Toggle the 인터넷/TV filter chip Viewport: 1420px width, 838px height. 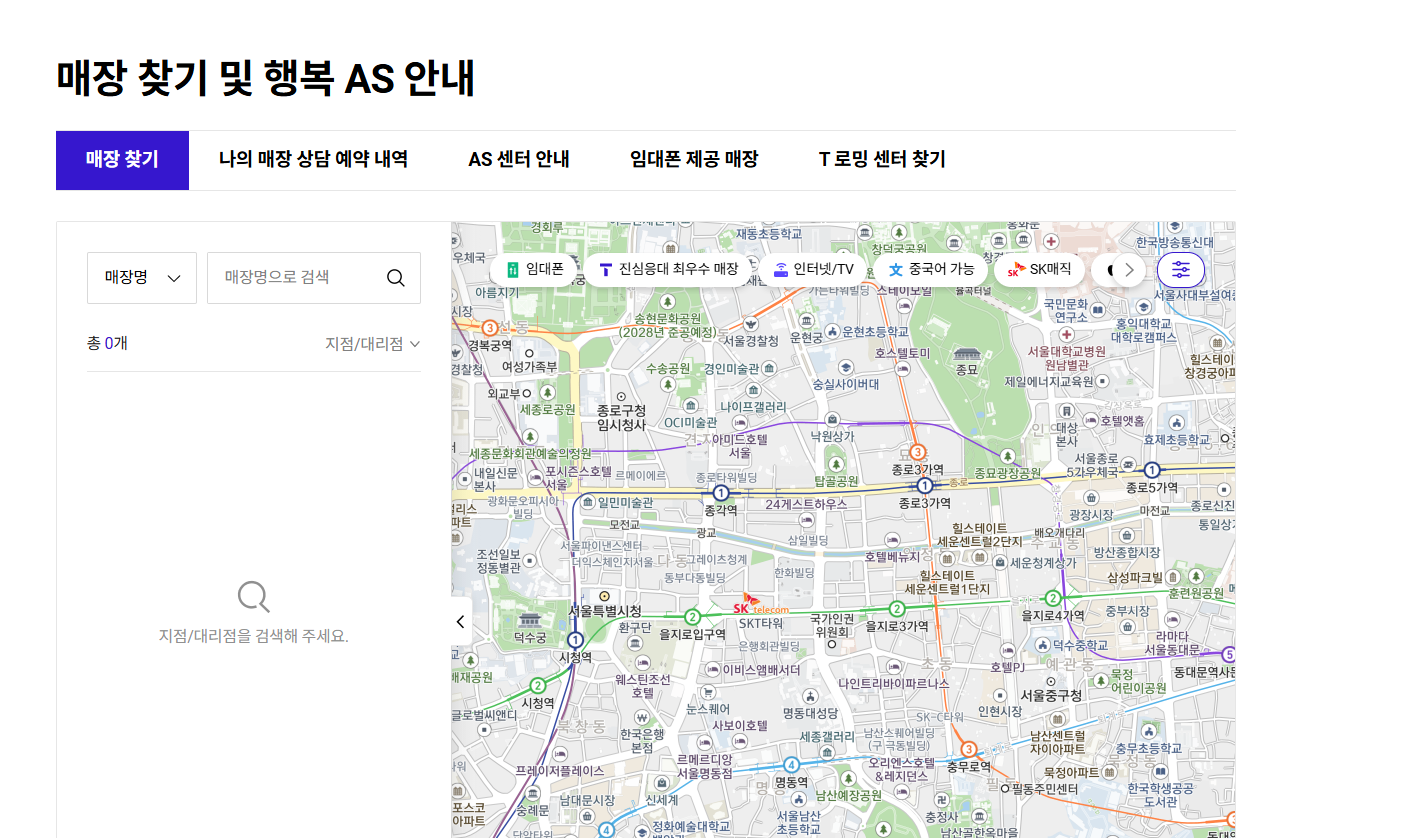point(812,269)
